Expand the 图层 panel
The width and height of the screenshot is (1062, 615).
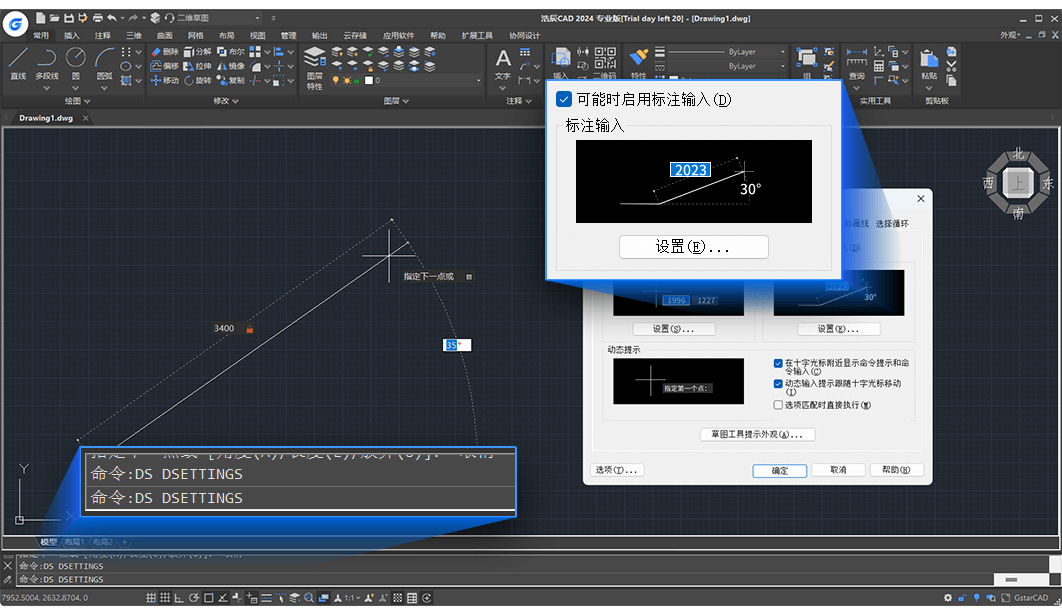pyautogui.click(x=396, y=101)
